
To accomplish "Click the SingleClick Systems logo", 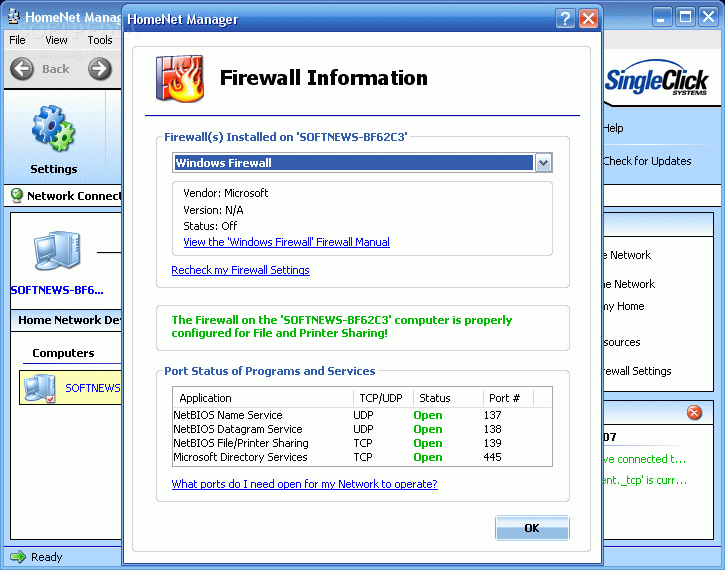I will pos(657,80).
